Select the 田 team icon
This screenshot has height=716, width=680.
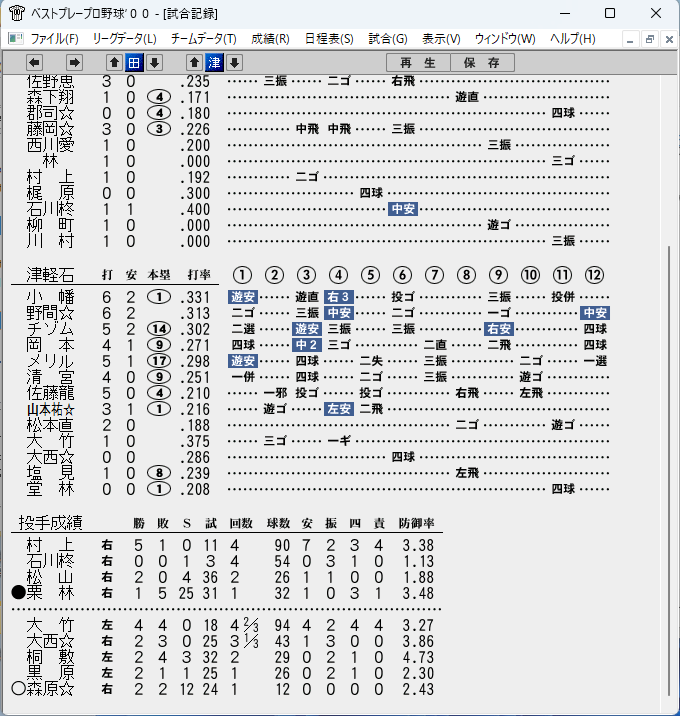[x=134, y=63]
